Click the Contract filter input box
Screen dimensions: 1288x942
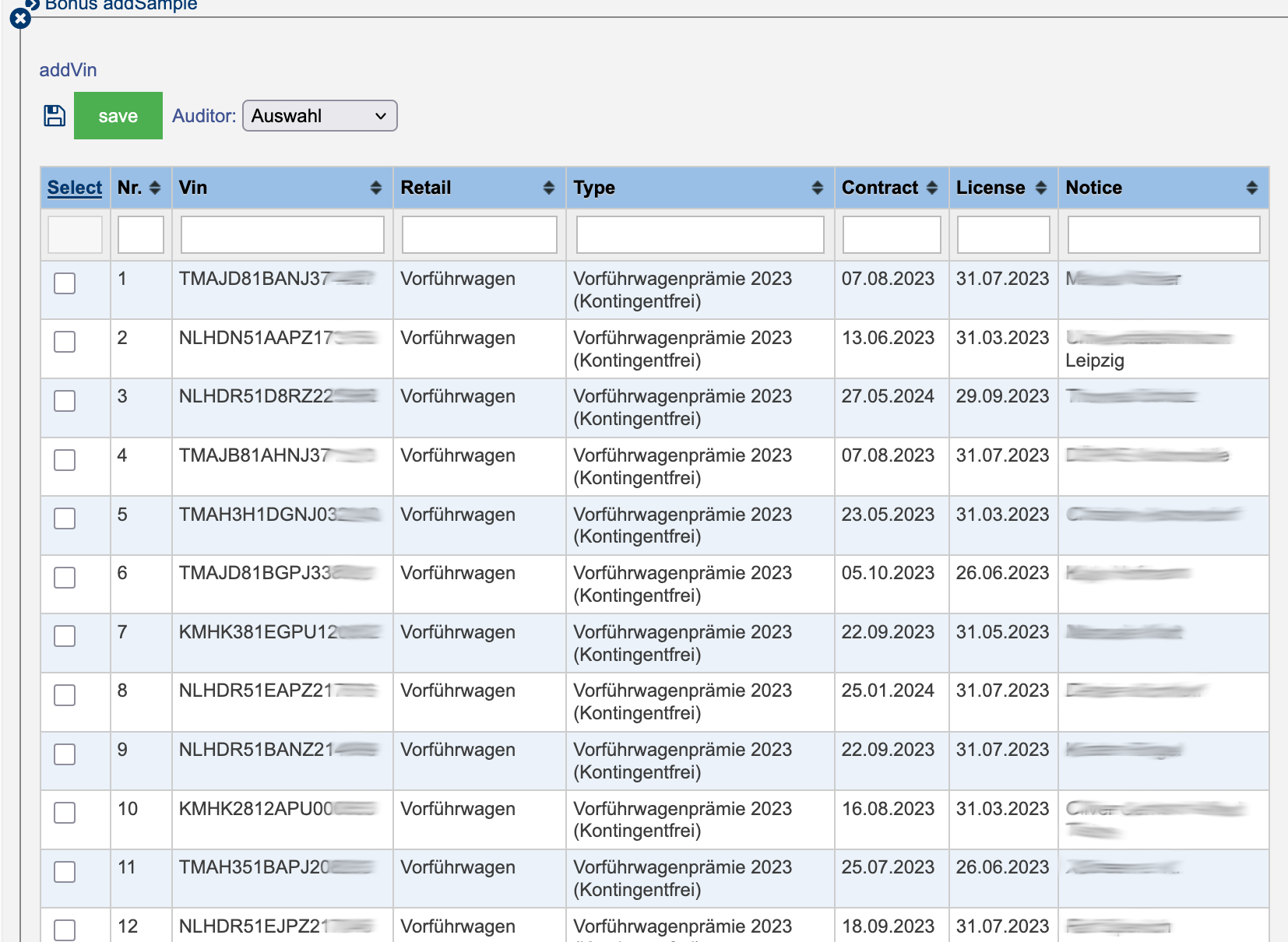(x=892, y=234)
